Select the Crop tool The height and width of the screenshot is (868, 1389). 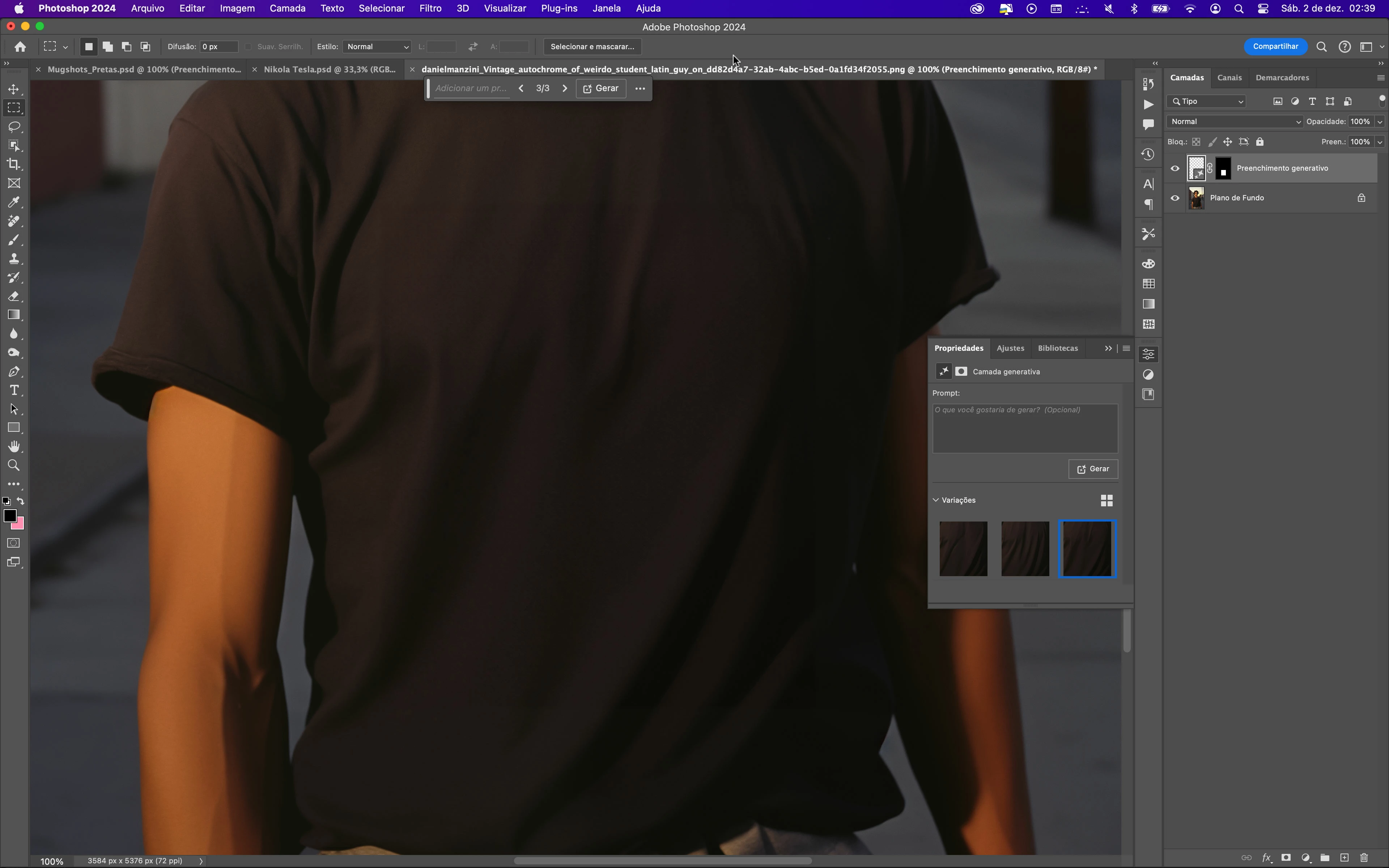[14, 164]
